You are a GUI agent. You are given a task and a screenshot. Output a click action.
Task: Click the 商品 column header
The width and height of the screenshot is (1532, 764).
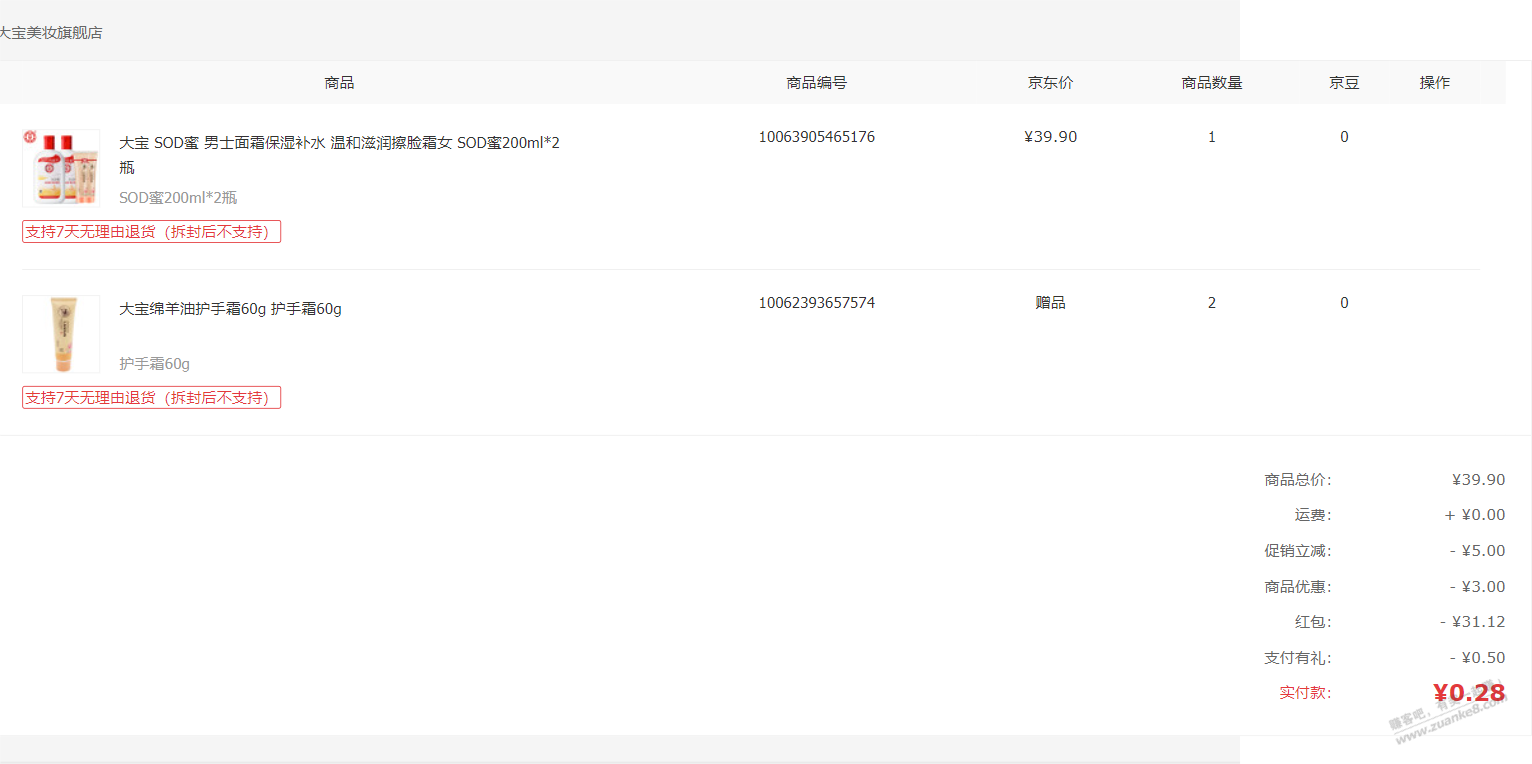pyautogui.click(x=339, y=83)
